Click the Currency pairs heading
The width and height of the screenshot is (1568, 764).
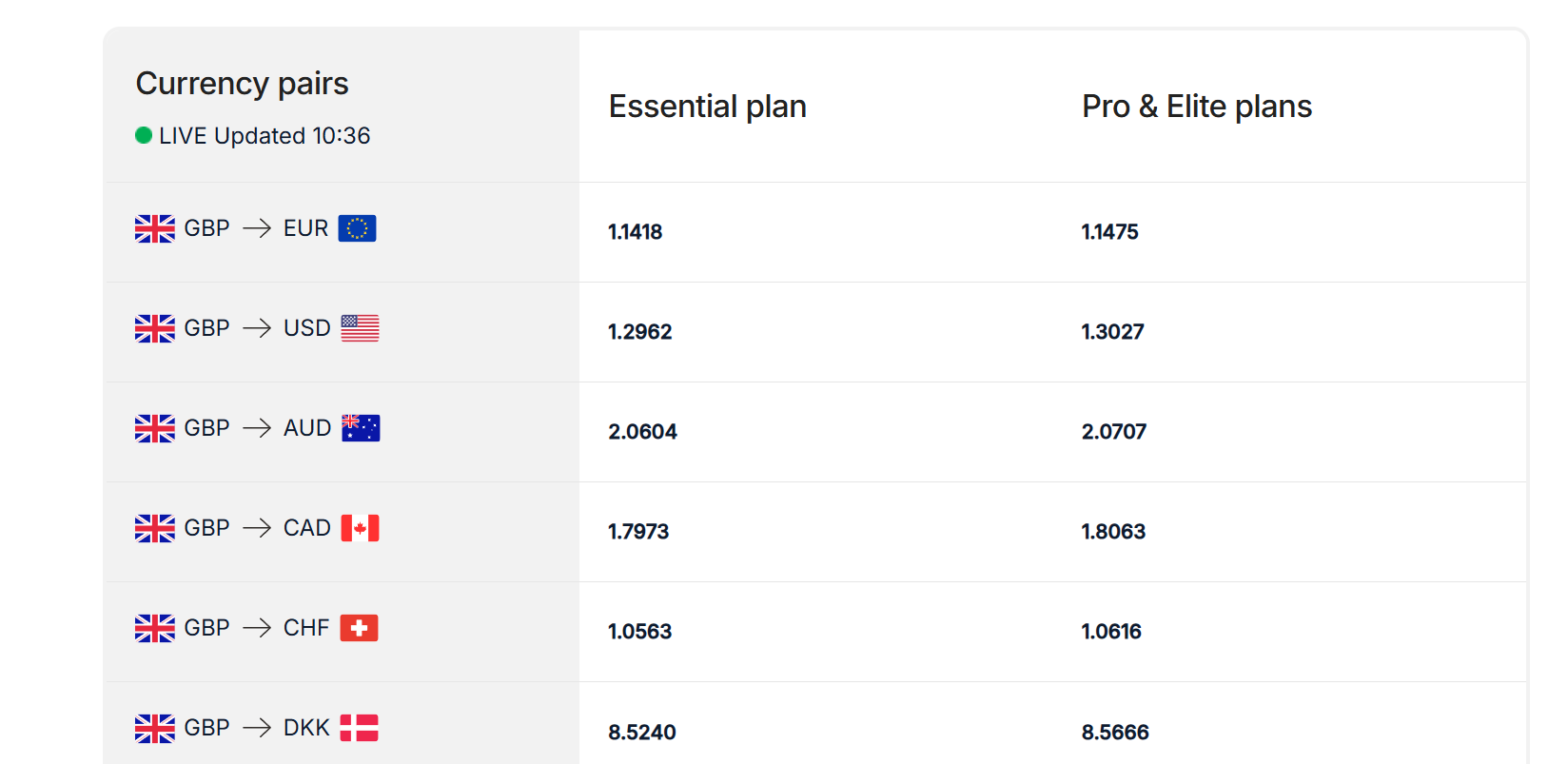243,84
